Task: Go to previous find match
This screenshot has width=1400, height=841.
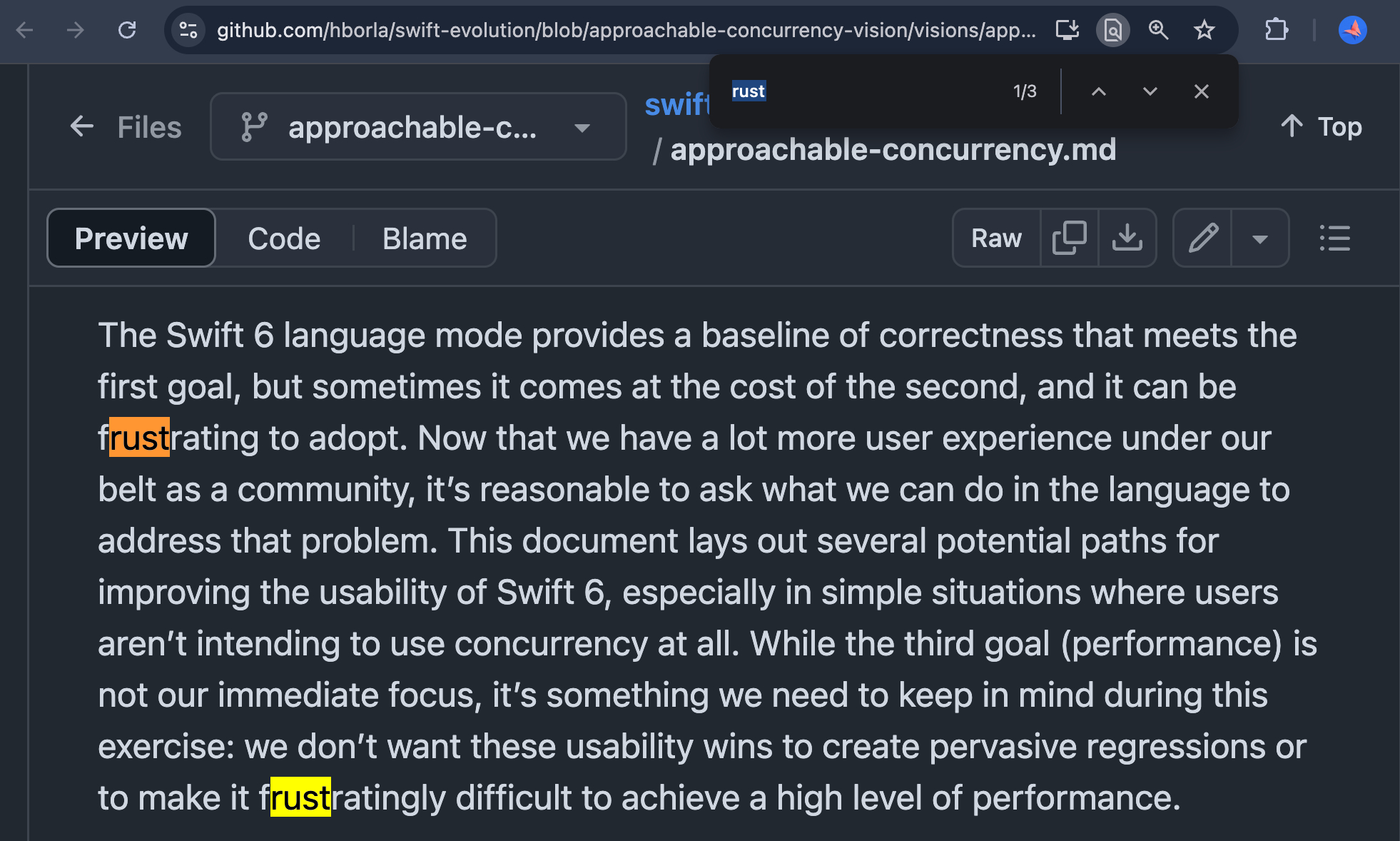Action: click(1099, 91)
